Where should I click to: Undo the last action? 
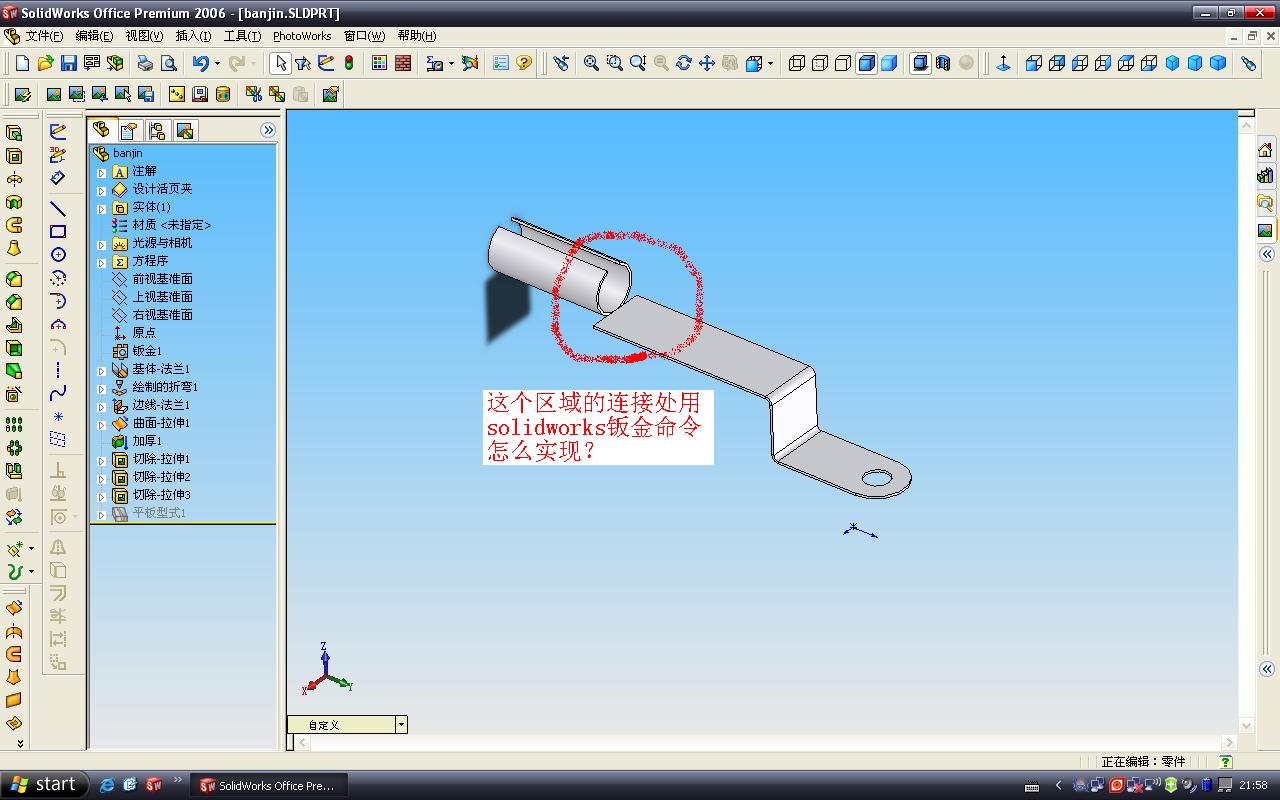(x=201, y=63)
